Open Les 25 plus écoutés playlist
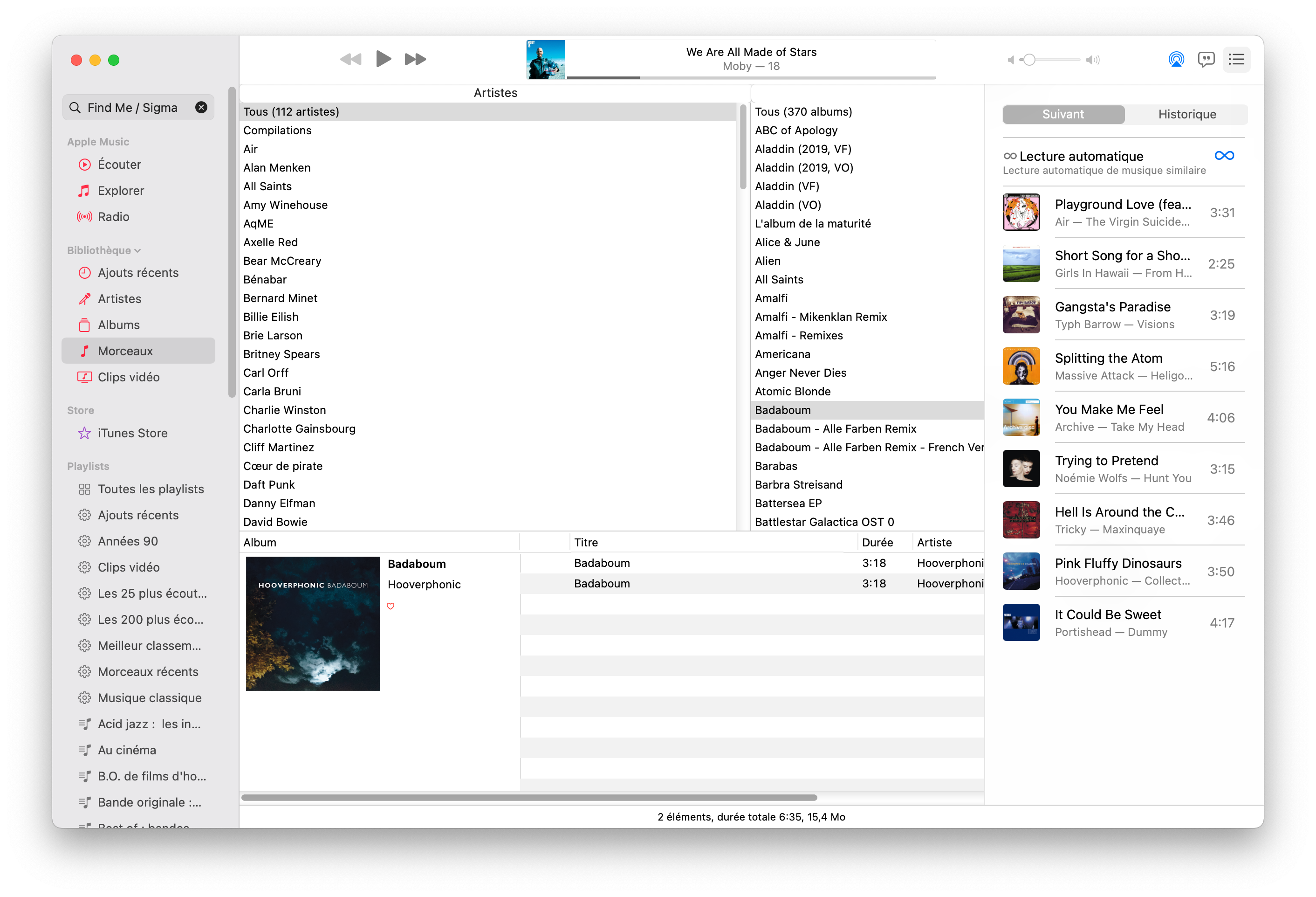 tap(137, 593)
